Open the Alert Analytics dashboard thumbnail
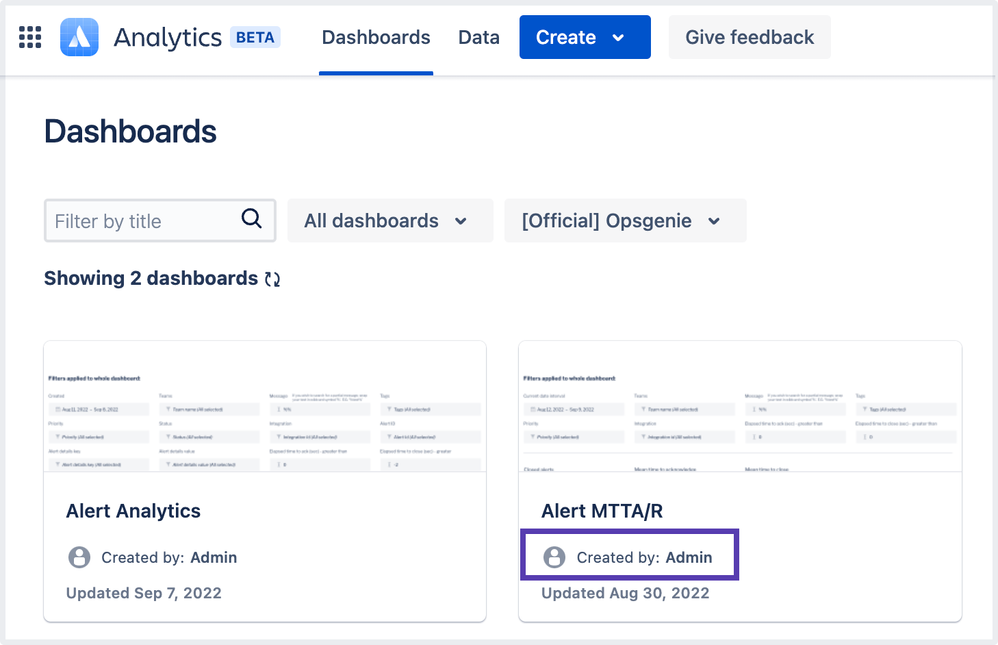The image size is (998, 645). coord(265,406)
